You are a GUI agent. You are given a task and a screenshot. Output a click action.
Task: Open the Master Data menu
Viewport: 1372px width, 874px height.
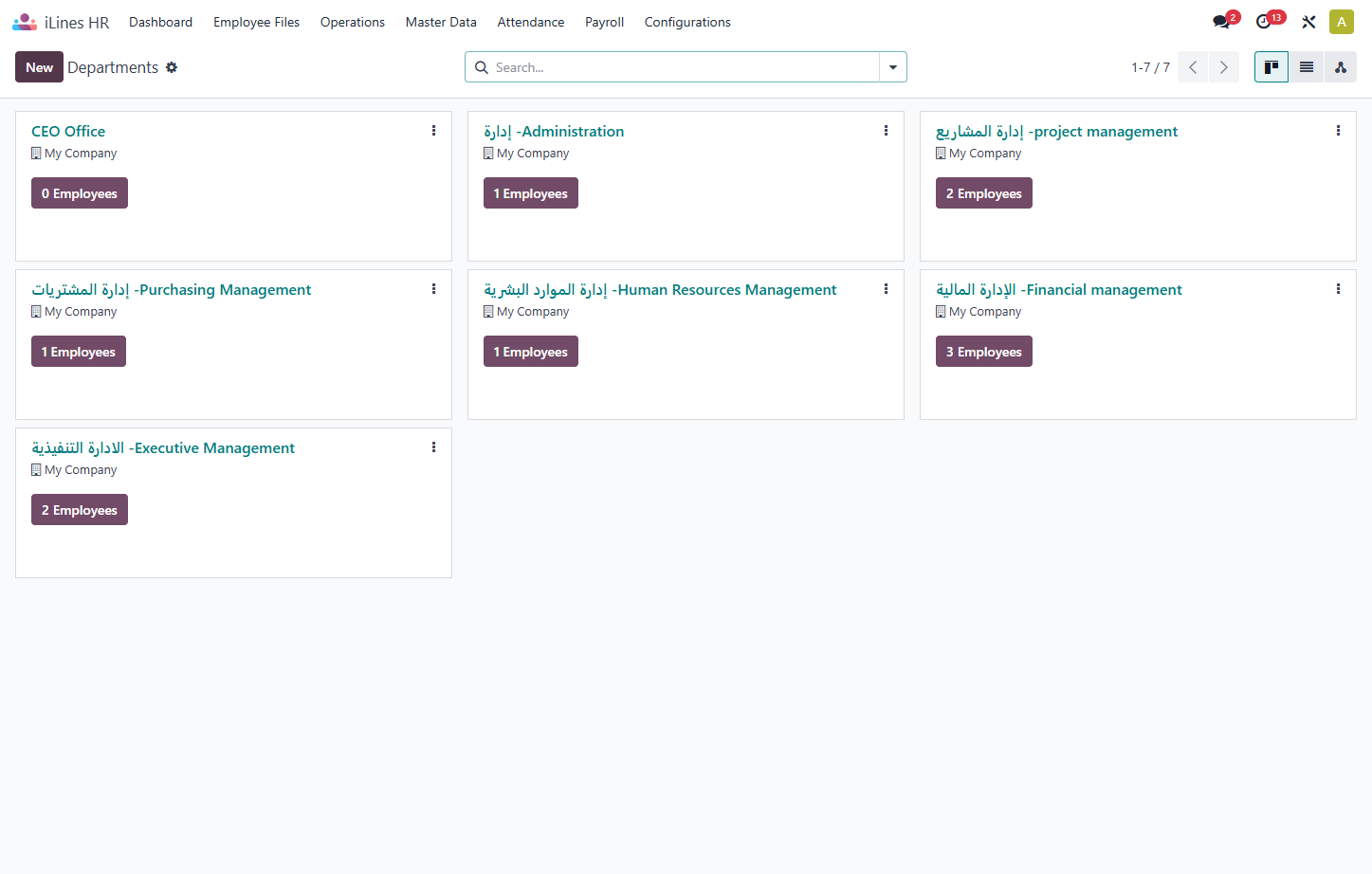[x=441, y=22]
